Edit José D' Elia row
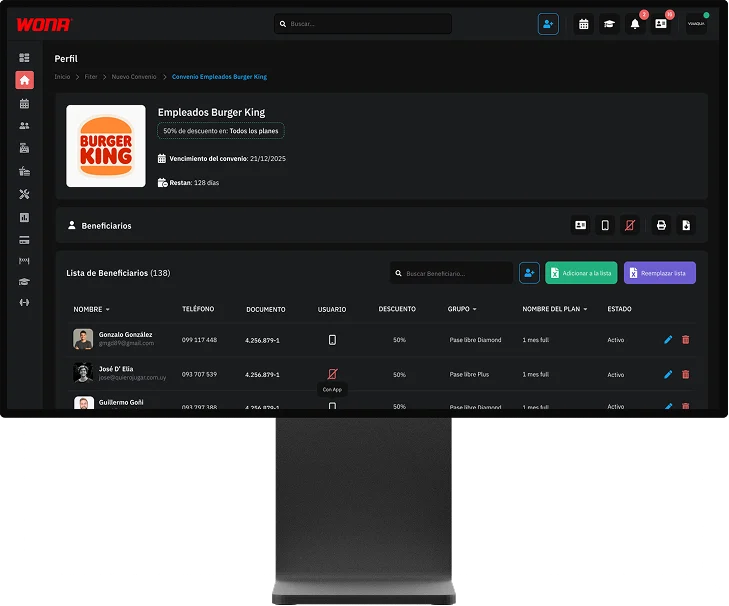Screen dimensions: 729x606 pyautogui.click(x=668, y=374)
